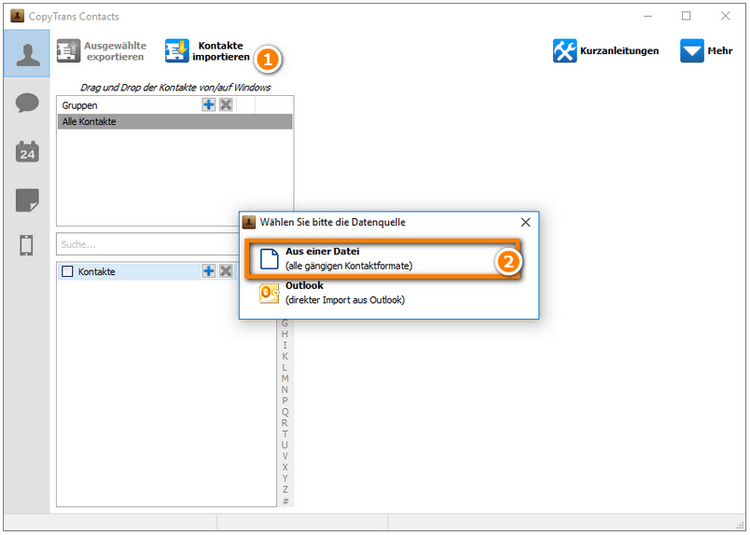Delete group with the X icon in Gruppen
This screenshot has width=750, height=535.
pos(226,105)
